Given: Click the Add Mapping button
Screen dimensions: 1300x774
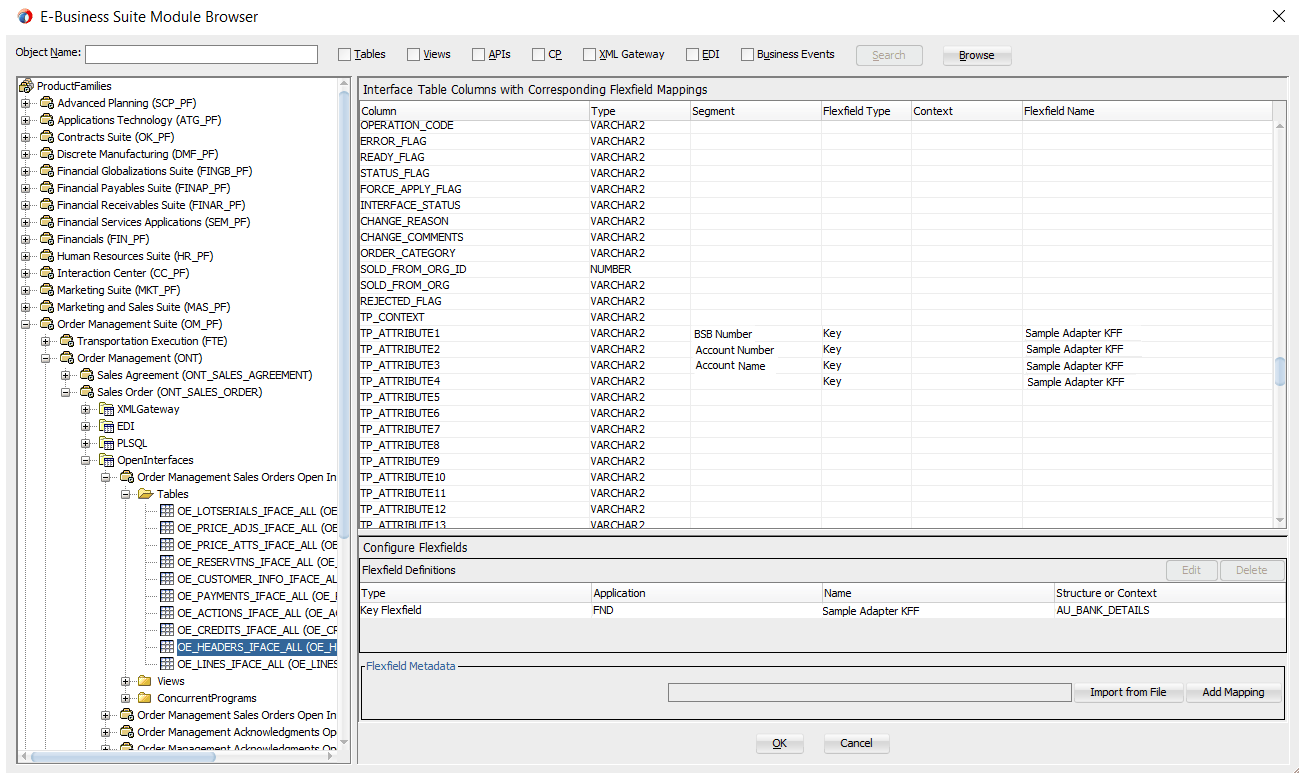Looking at the screenshot, I should [x=1233, y=692].
